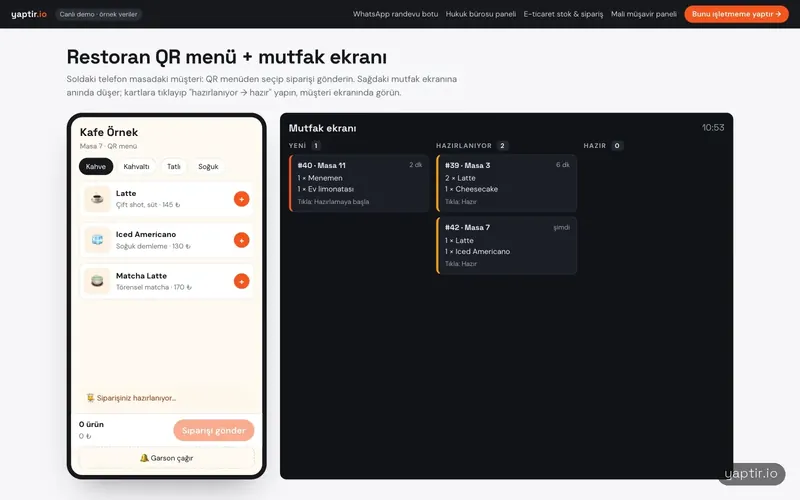The width and height of the screenshot is (800, 500).
Task: Switch to the Kahvaltı category tab
Action: [136, 166]
